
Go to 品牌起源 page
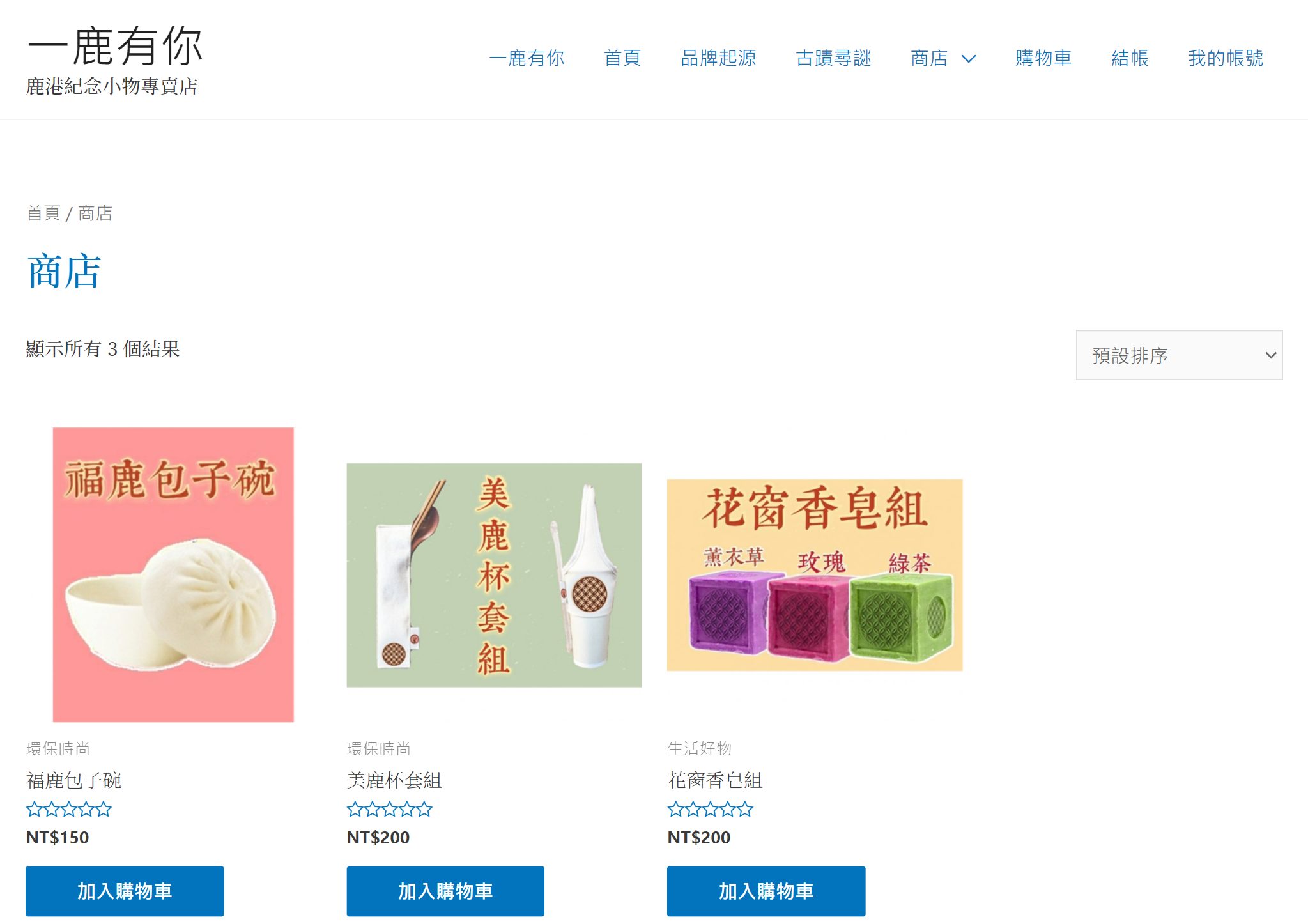click(718, 58)
